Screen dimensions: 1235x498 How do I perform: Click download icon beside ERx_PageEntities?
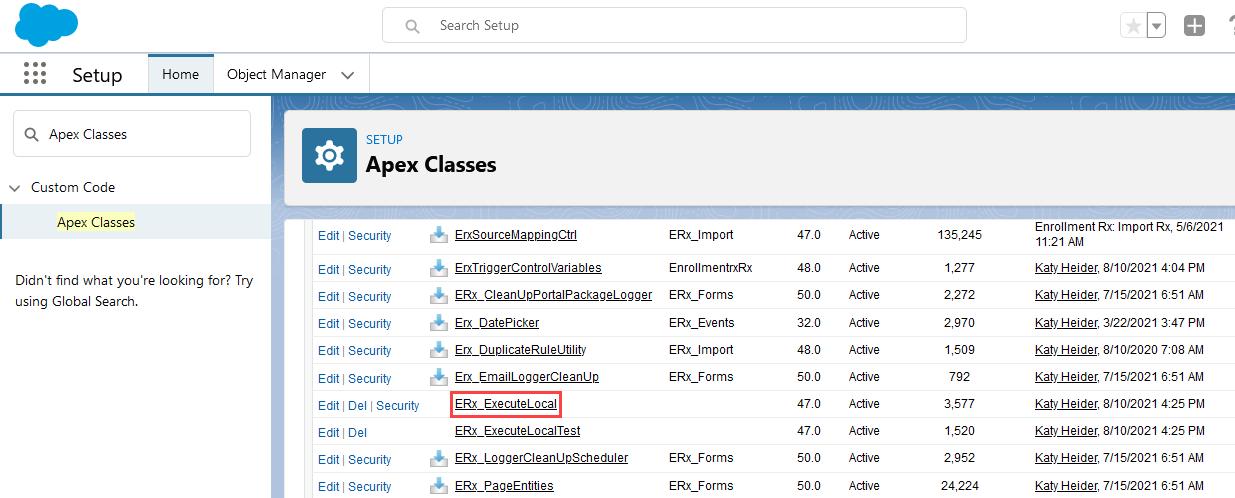point(439,486)
